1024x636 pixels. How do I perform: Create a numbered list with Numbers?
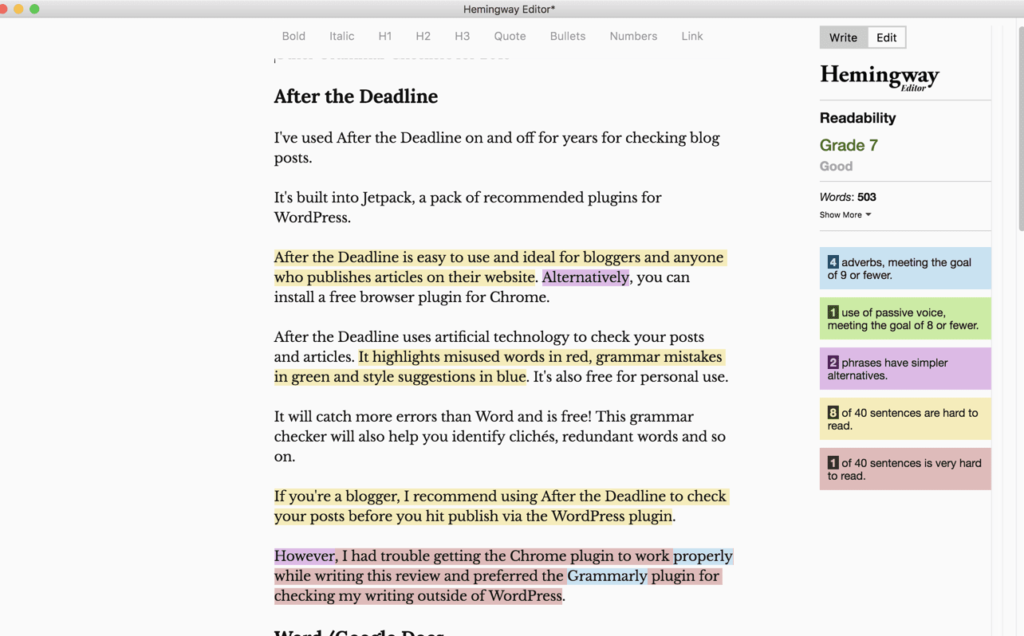632,36
